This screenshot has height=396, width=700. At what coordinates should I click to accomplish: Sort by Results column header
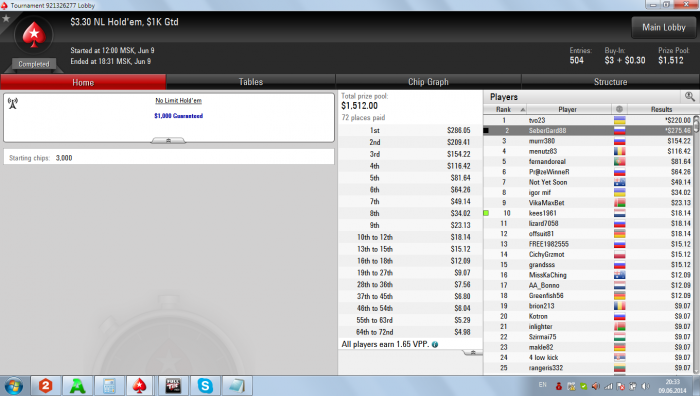(661, 109)
